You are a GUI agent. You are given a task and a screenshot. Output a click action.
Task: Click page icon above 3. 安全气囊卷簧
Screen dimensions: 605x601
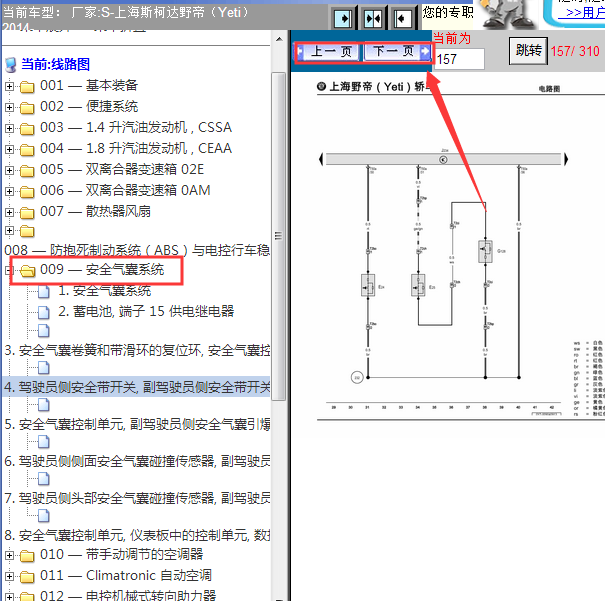[44, 331]
